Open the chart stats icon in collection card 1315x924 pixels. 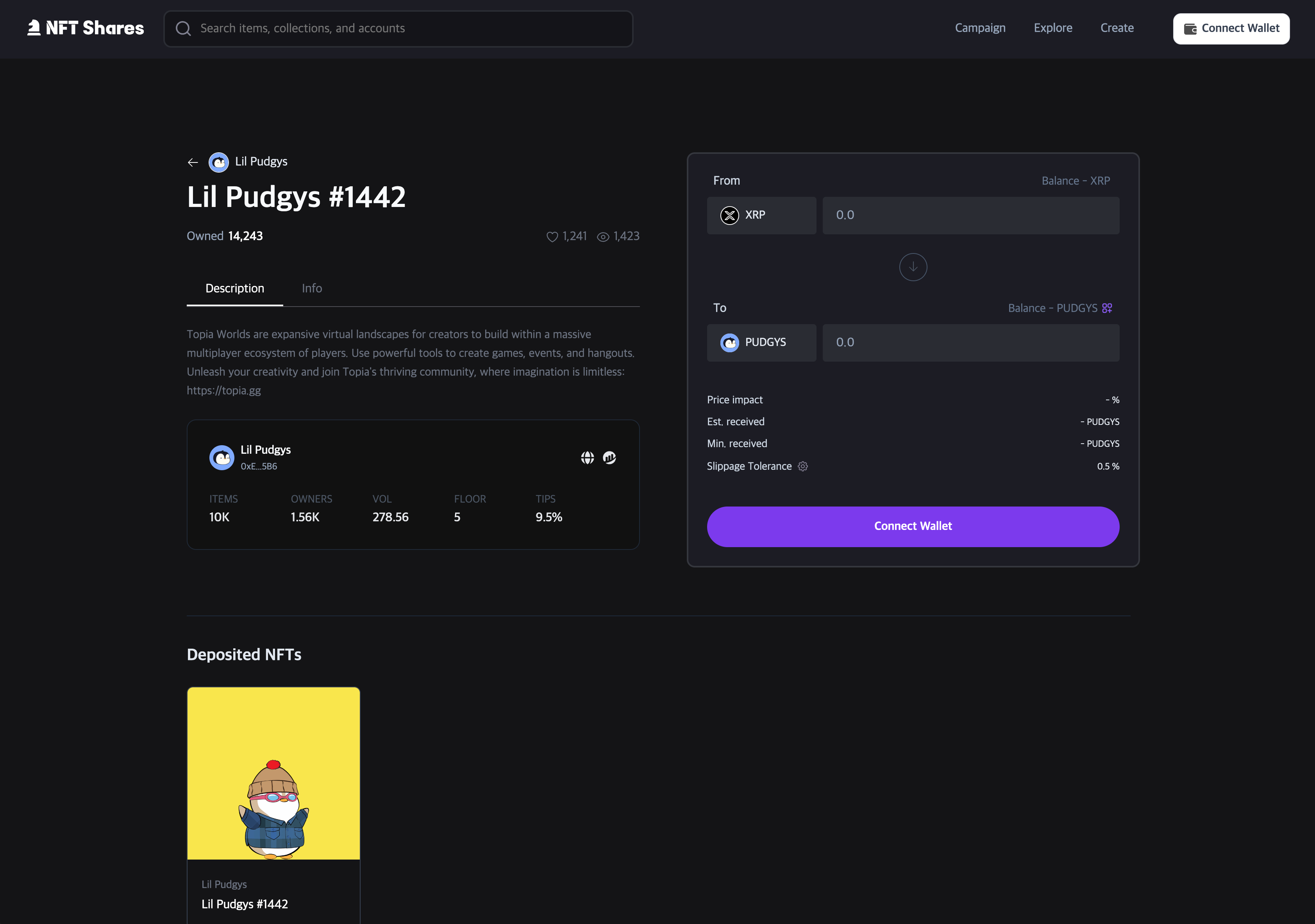[609, 457]
